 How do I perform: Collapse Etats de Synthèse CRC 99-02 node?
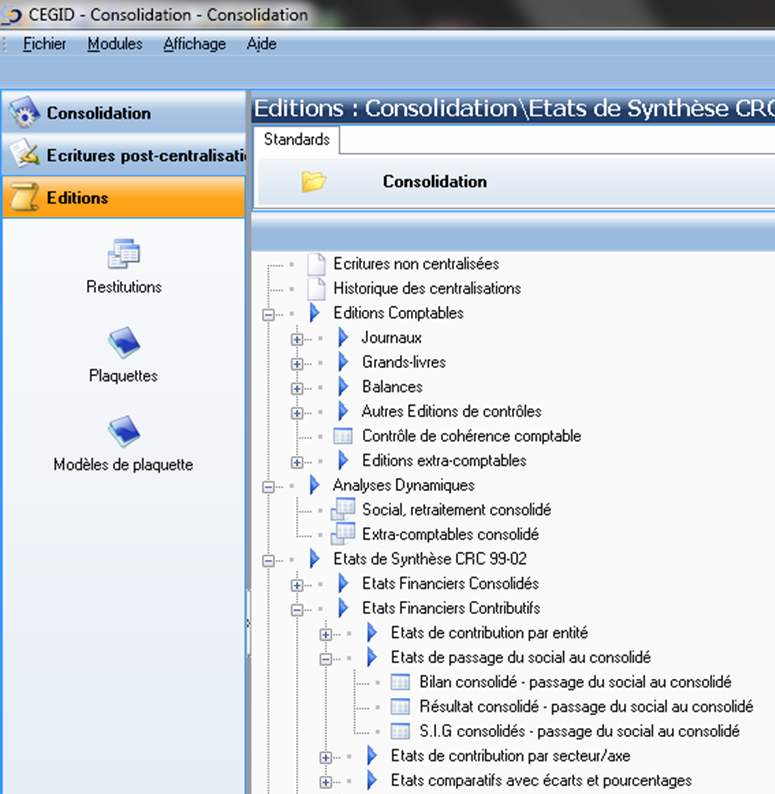click(x=268, y=561)
